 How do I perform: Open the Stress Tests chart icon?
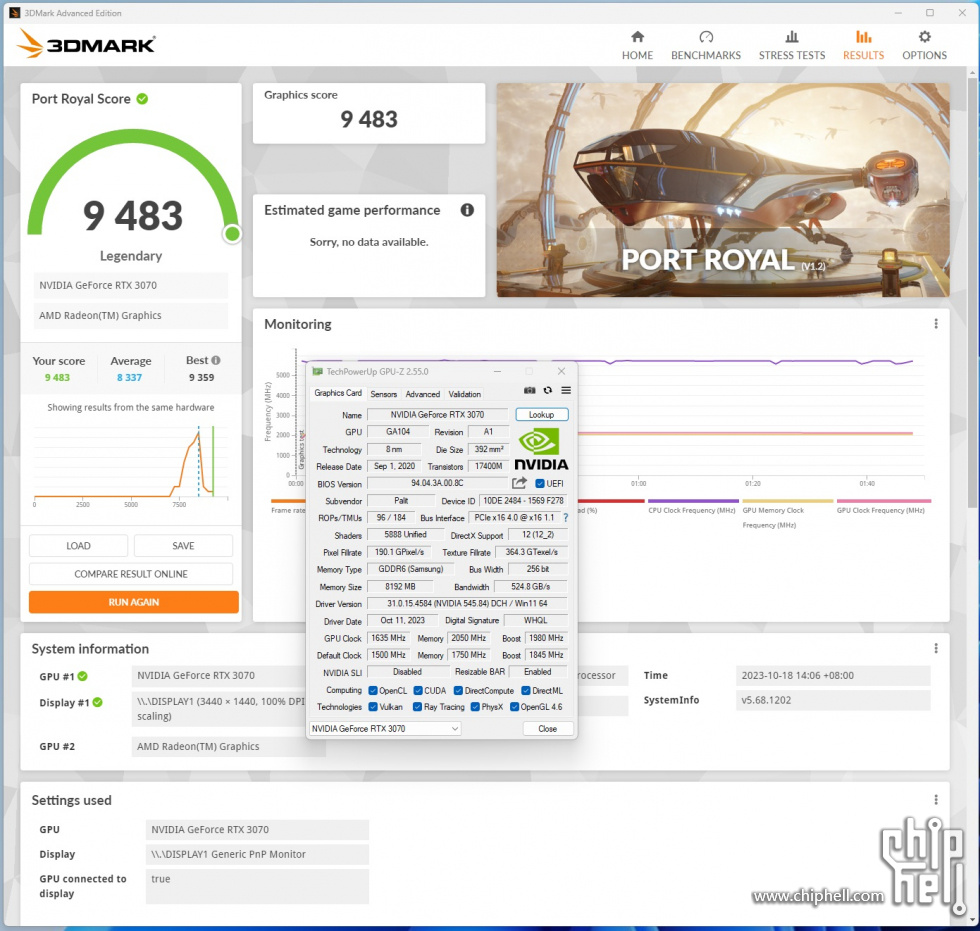[x=791, y=37]
